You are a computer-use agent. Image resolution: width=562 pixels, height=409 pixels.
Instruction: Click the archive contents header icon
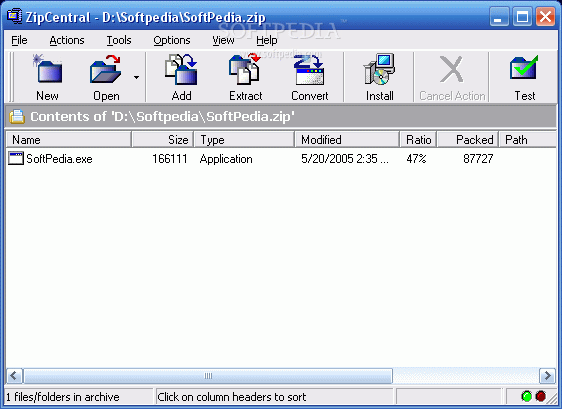point(17,116)
